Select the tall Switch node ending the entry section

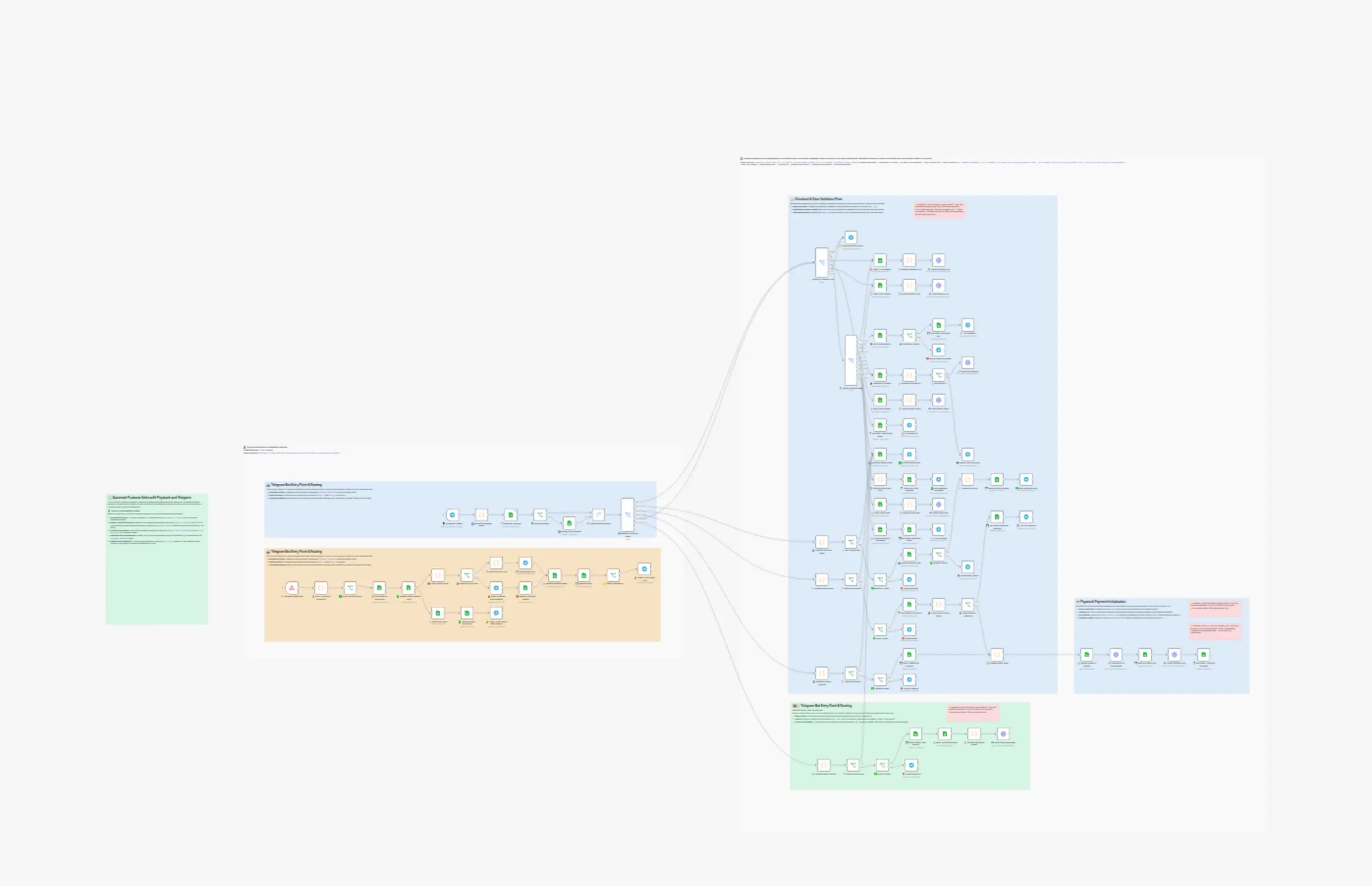tap(627, 515)
